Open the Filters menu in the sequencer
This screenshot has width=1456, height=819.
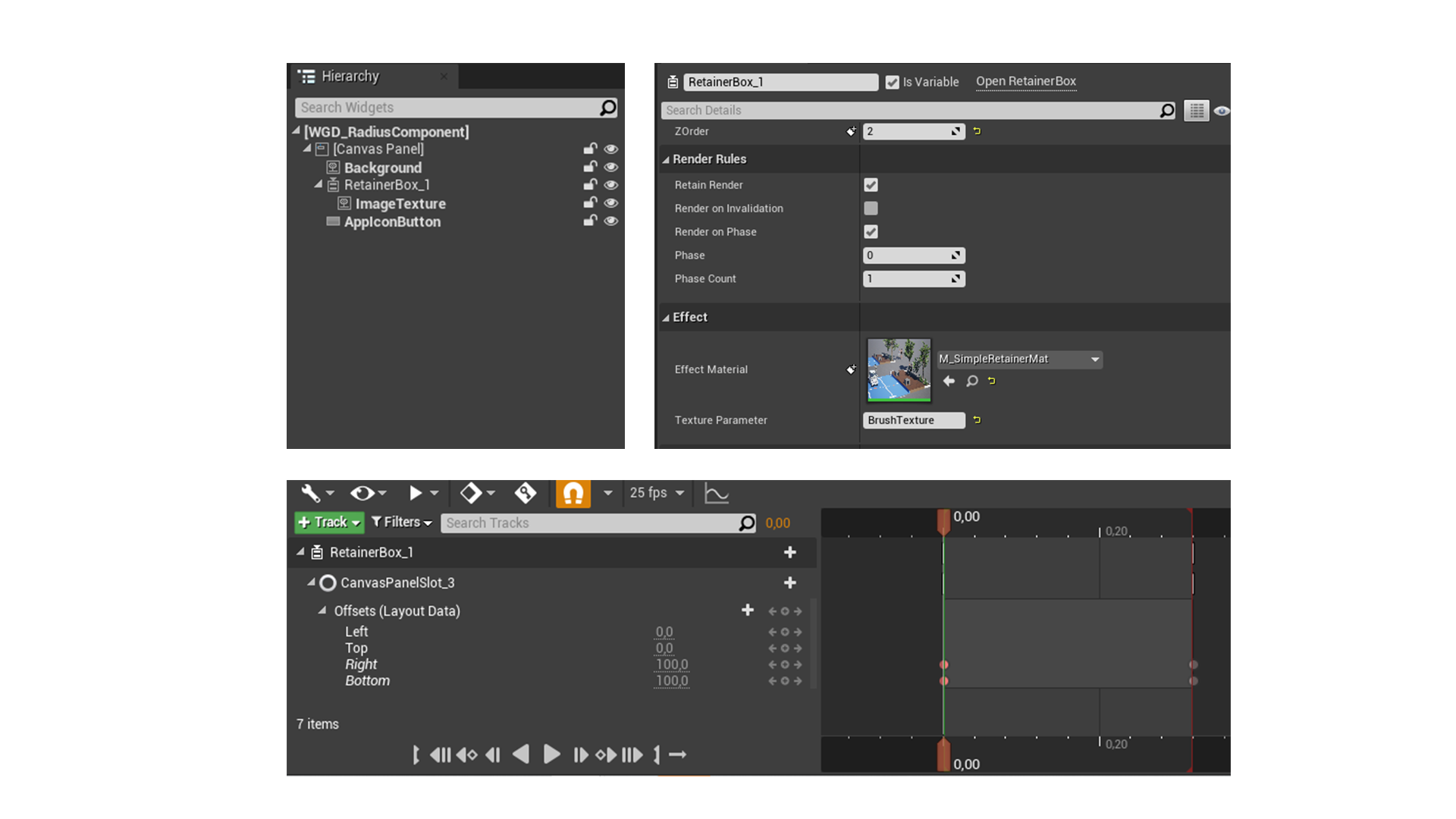tap(401, 522)
